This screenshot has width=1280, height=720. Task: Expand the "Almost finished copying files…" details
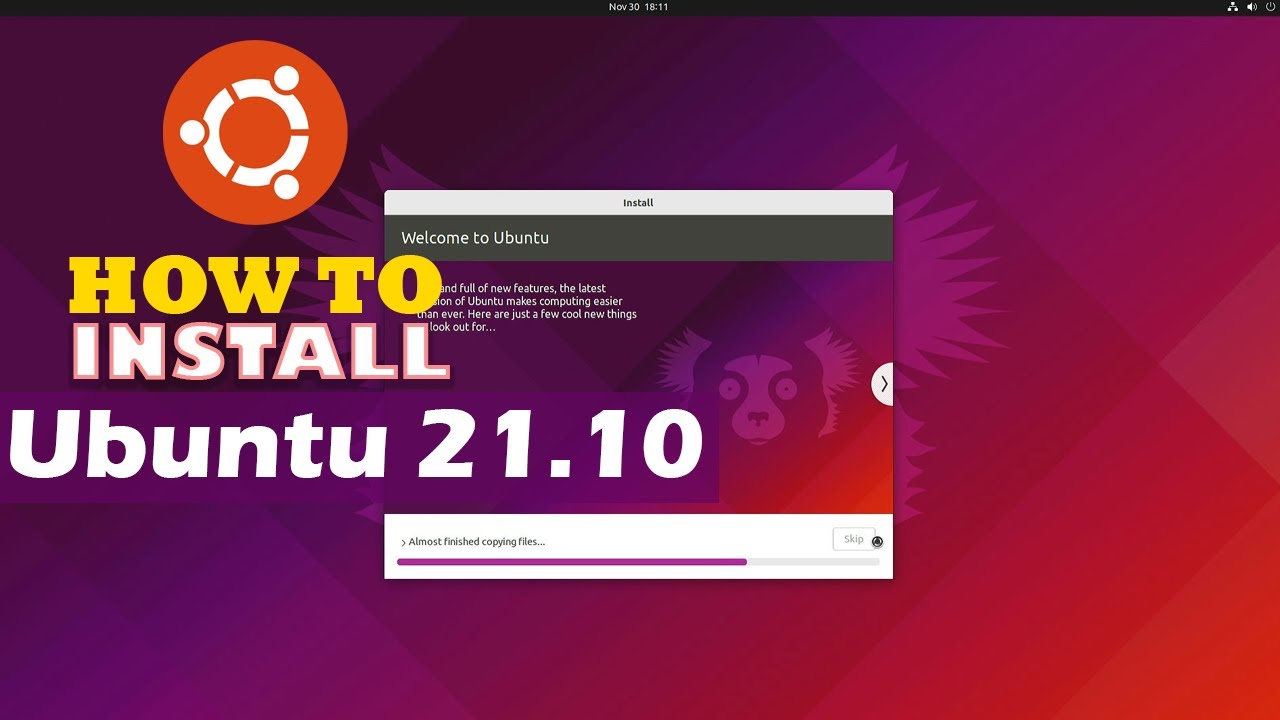click(x=473, y=542)
